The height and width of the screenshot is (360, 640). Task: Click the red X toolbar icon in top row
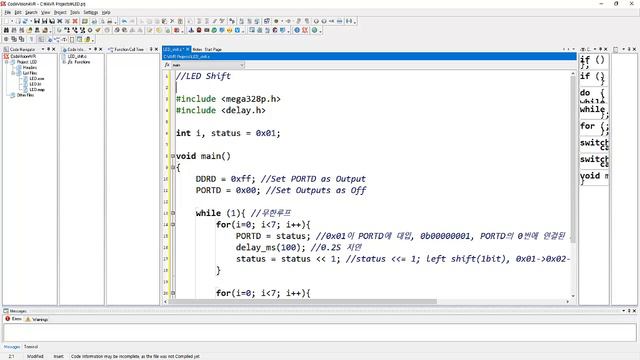(75, 21)
